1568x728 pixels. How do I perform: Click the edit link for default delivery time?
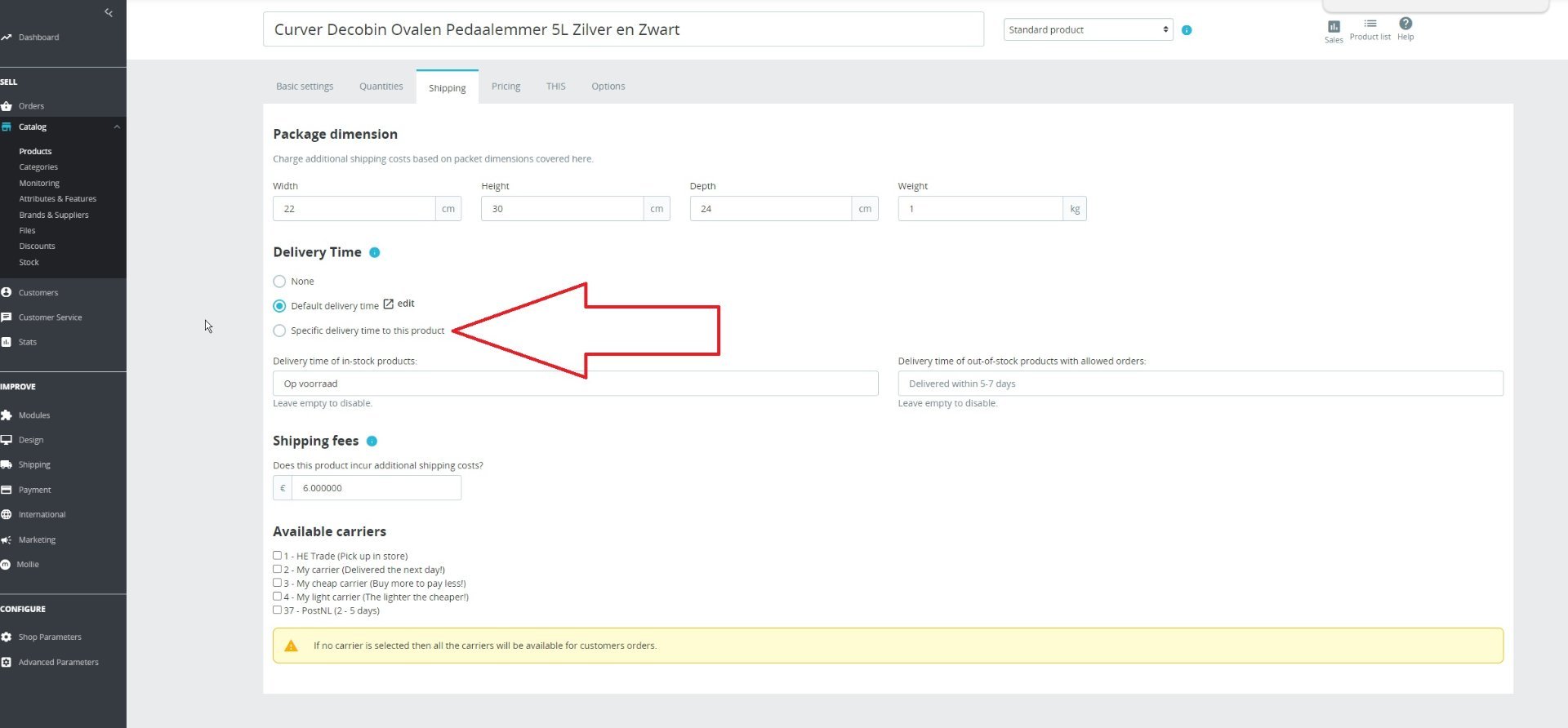pyautogui.click(x=406, y=304)
